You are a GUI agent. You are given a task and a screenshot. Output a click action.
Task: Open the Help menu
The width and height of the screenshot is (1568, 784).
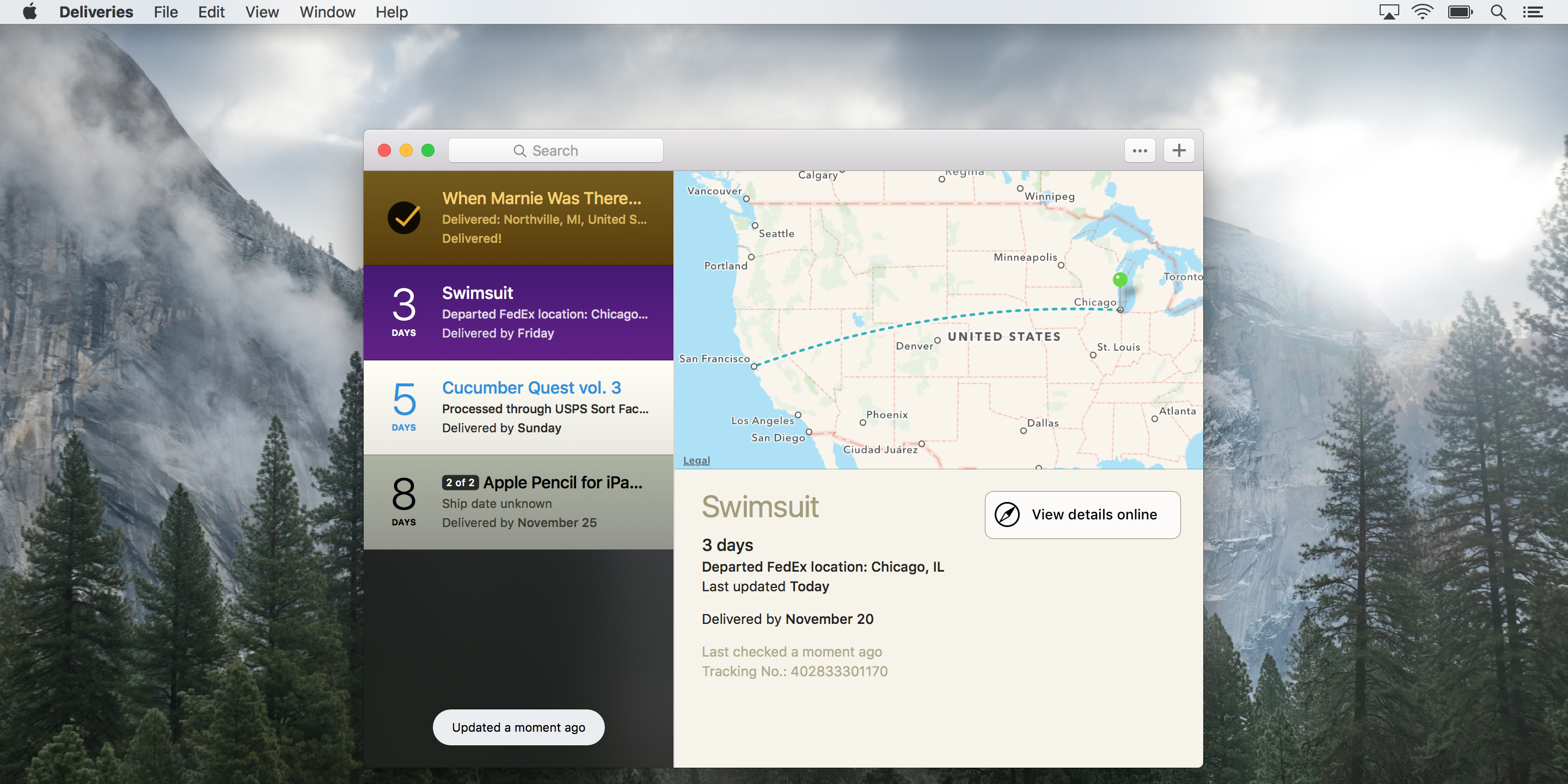pos(391,11)
